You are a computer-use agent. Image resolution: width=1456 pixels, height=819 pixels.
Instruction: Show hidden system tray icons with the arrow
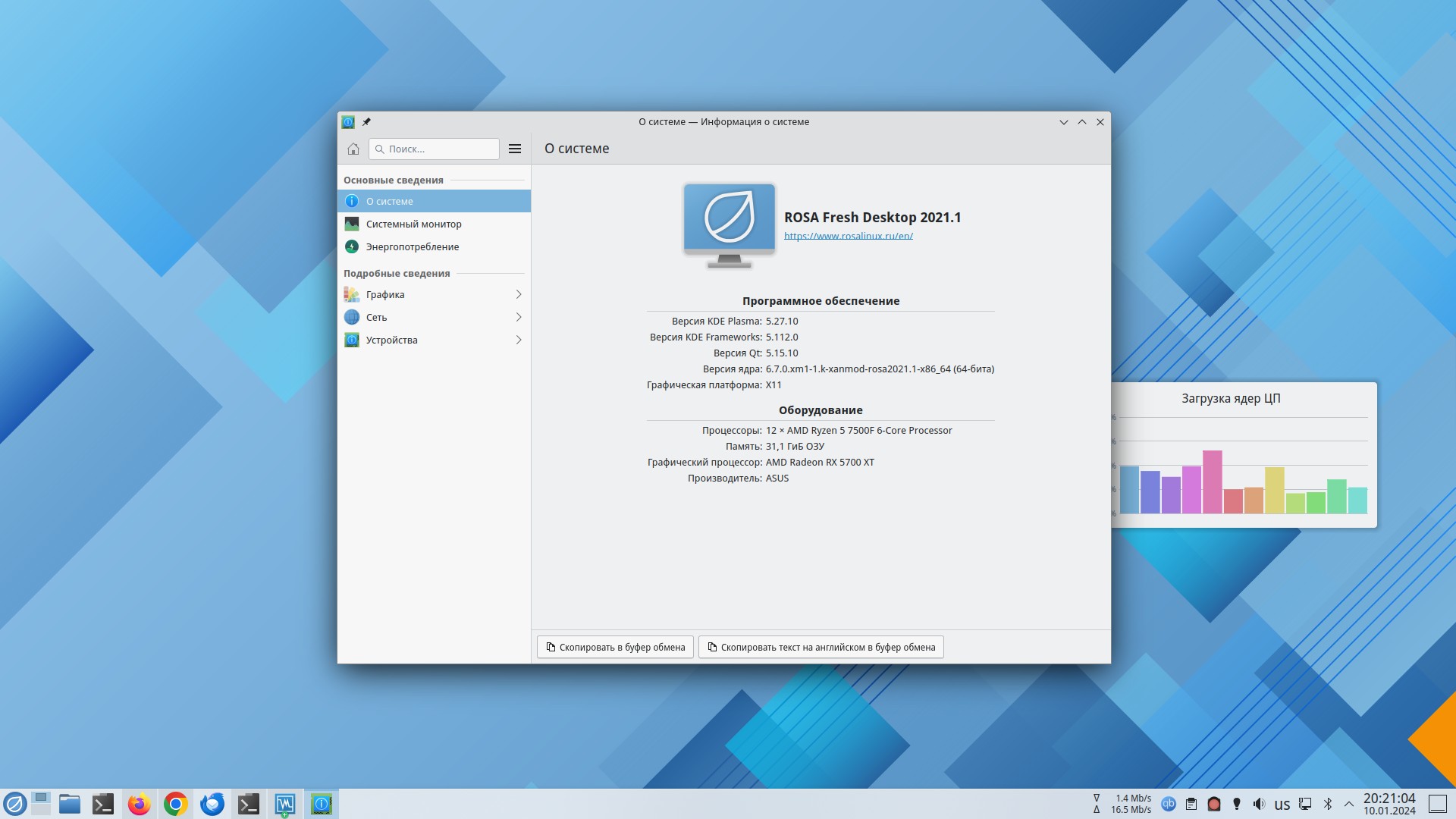[x=1349, y=804]
